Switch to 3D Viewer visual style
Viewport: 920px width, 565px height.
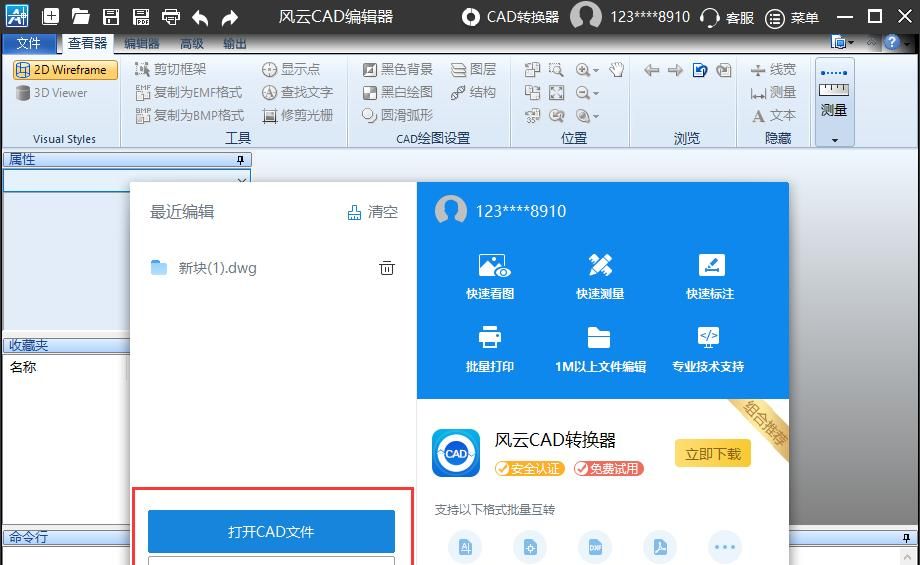[x=52, y=93]
